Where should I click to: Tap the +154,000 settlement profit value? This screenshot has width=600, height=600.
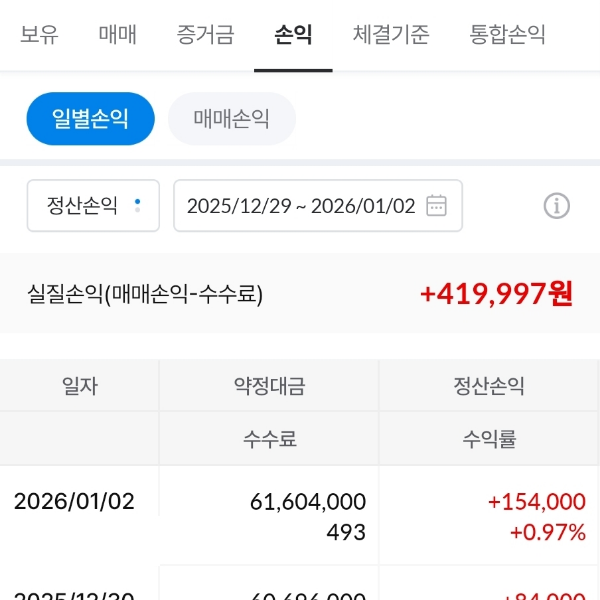pyautogui.click(x=536, y=502)
